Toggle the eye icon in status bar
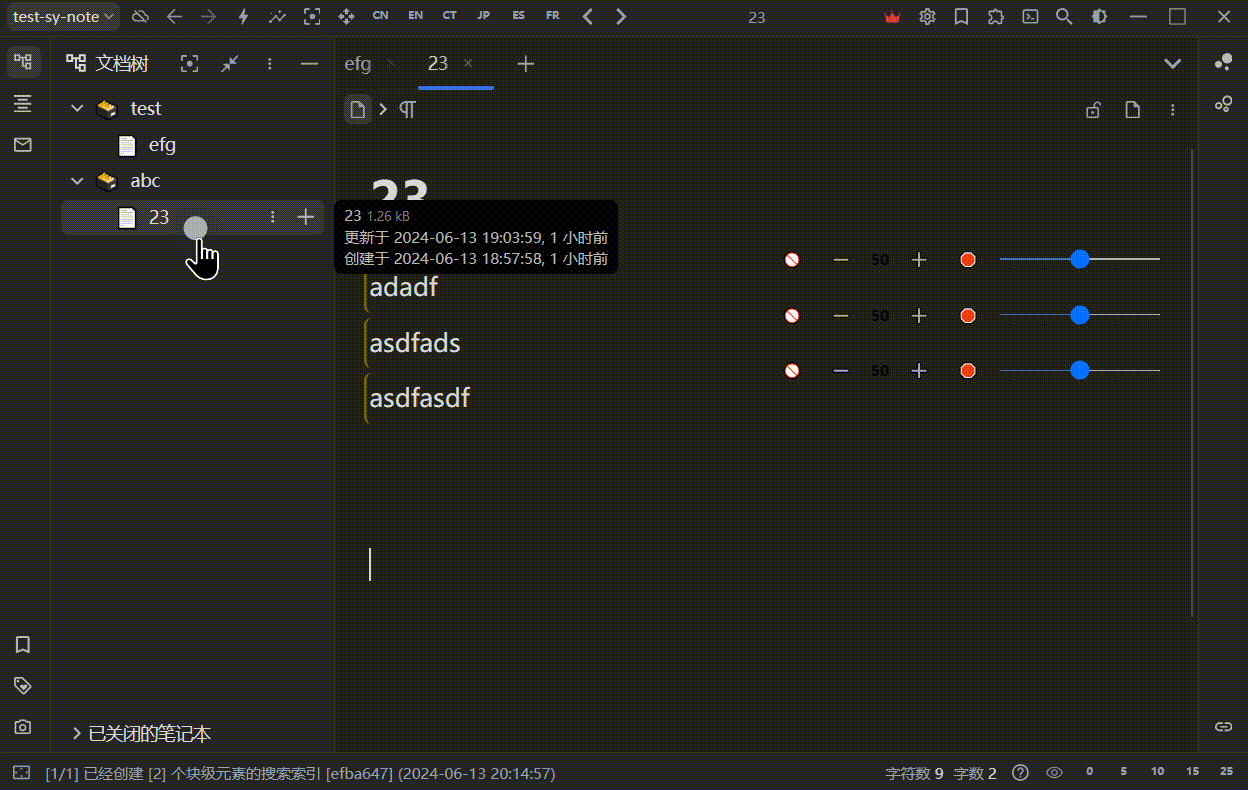Screen dimensions: 1248x790 click(x=1054, y=772)
